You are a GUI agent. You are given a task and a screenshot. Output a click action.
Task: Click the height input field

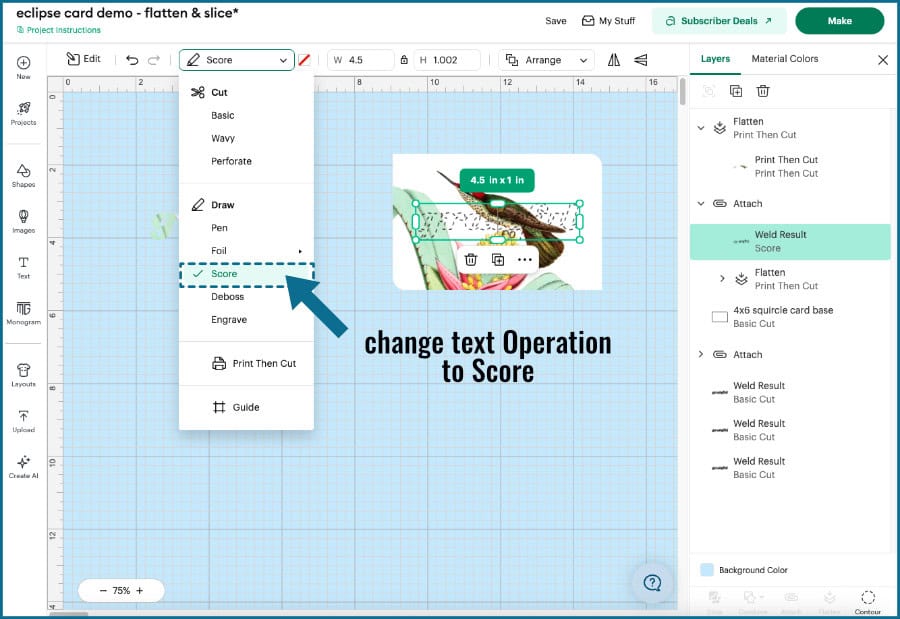coord(447,60)
